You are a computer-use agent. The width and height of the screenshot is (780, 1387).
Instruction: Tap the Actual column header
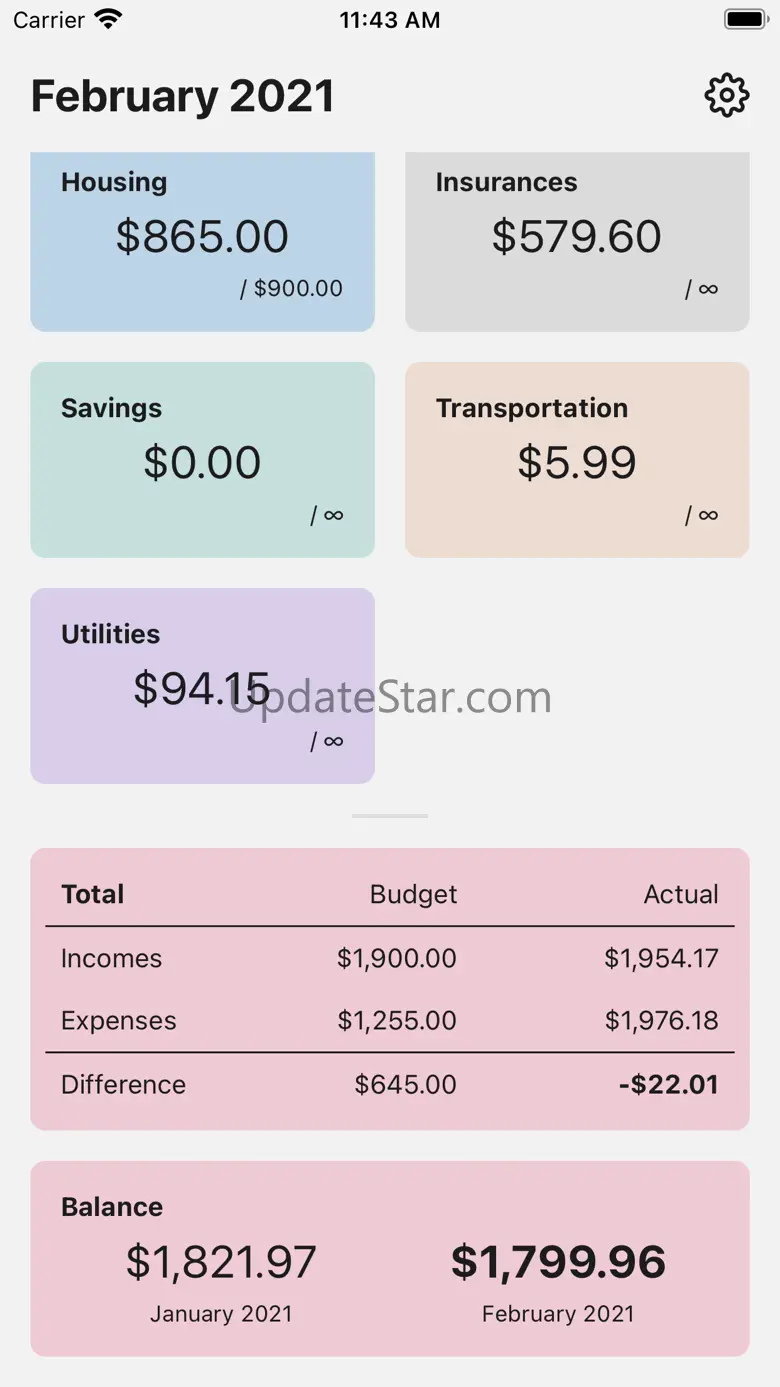(681, 894)
